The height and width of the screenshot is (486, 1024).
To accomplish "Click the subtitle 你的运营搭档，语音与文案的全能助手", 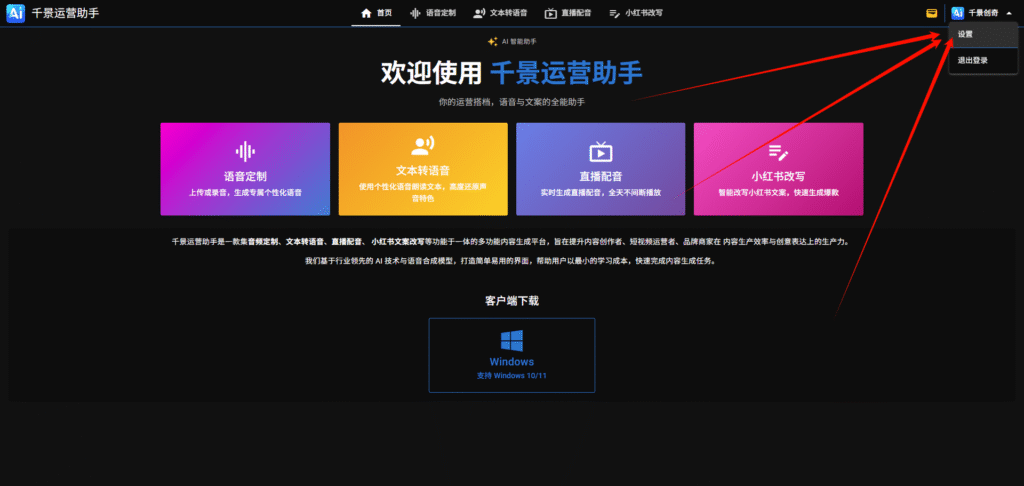I will pos(511,103).
